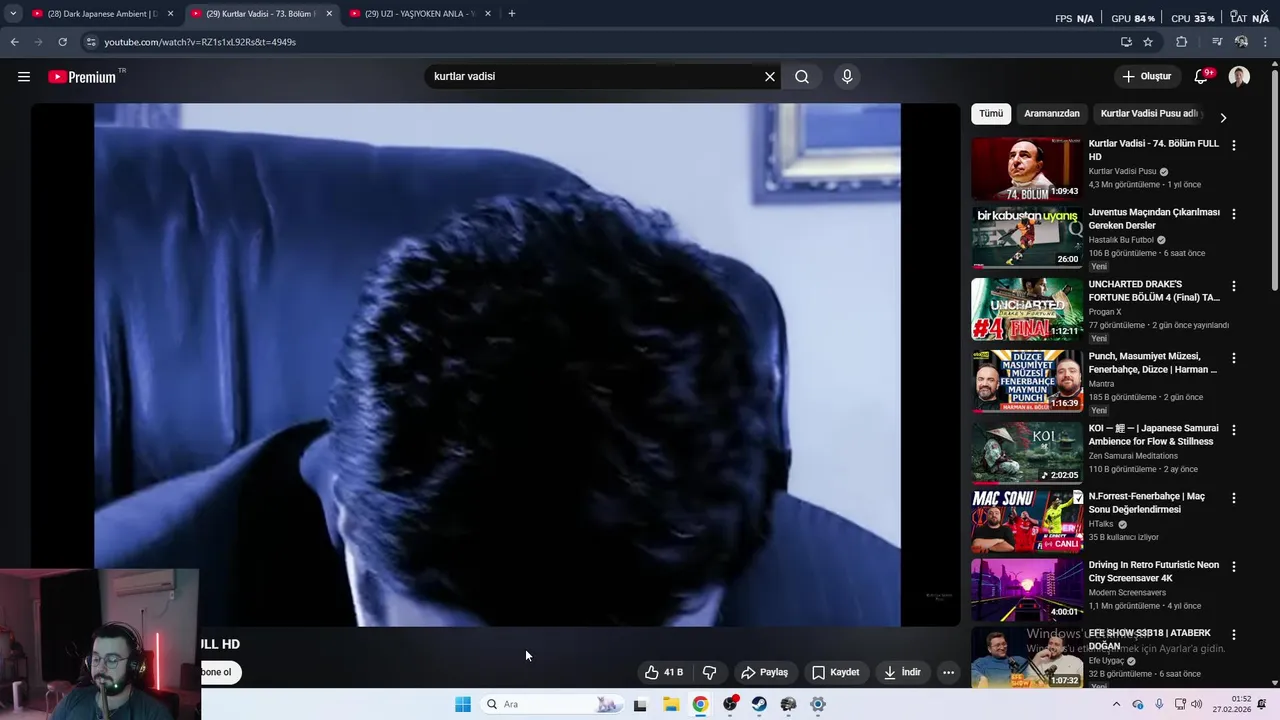Open the YouTube account avatar menu

(x=1239, y=77)
